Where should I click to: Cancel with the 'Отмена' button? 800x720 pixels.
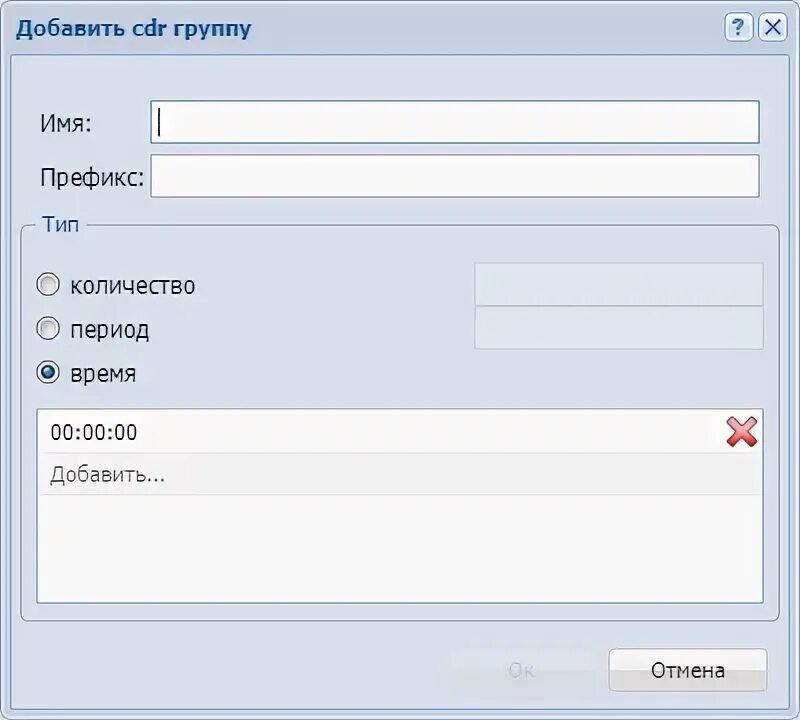pyautogui.click(x=687, y=670)
